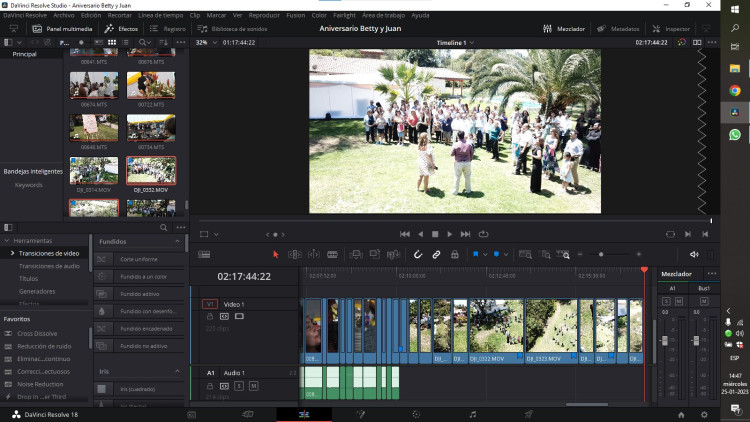Open Project settings gear icon
The width and height of the screenshot is (750, 422).
[x=704, y=415]
